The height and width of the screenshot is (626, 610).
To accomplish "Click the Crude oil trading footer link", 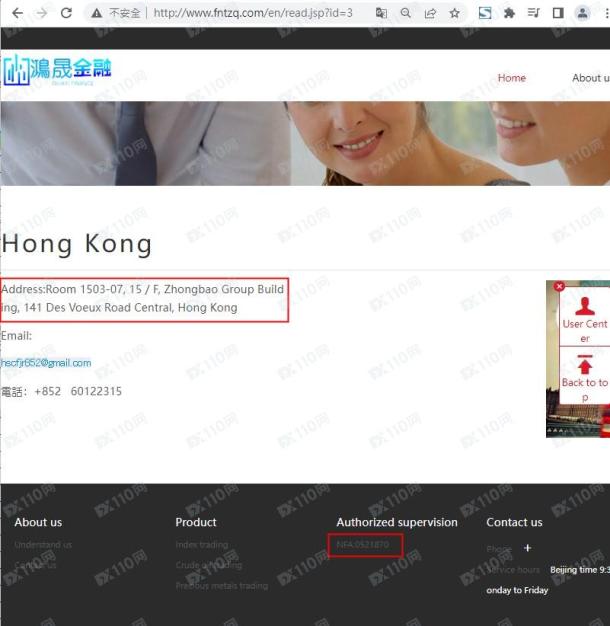I will (209, 565).
